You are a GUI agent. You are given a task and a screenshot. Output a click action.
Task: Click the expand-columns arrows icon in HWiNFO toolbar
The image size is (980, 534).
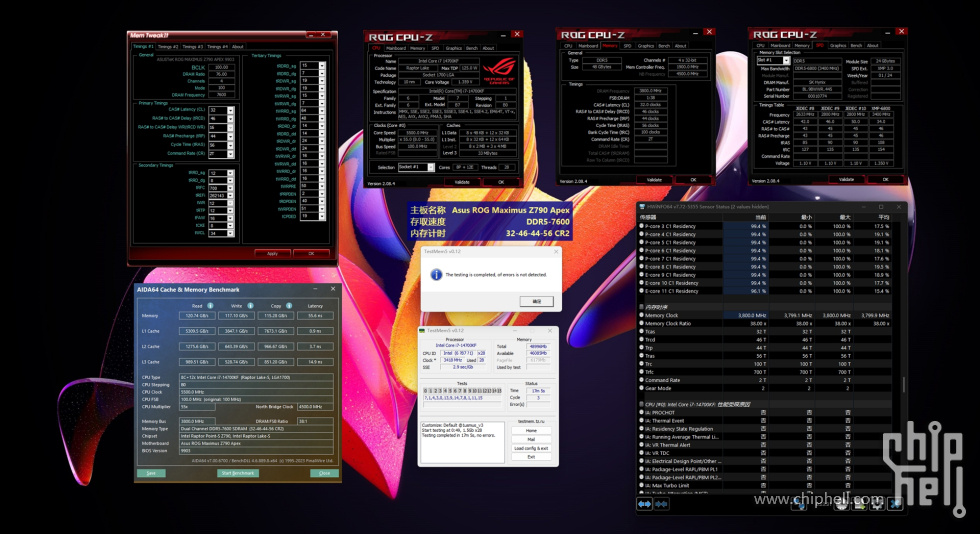pyautogui.click(x=644, y=504)
